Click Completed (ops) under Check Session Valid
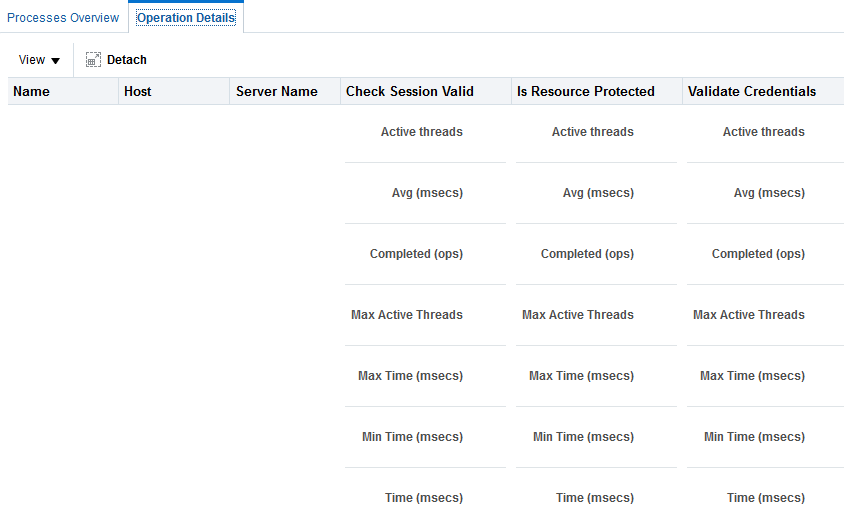The width and height of the screenshot is (844, 519). coord(416,254)
